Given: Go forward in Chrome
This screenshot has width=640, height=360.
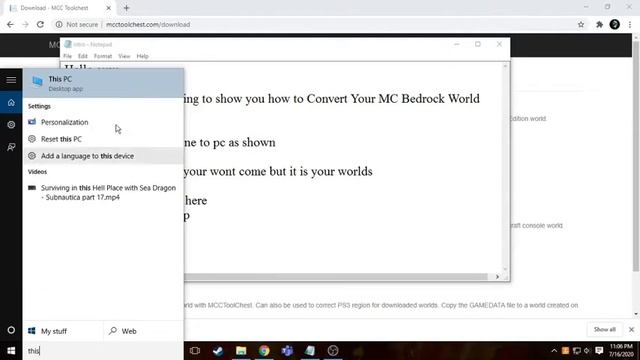Looking at the screenshot, I should [25, 24].
